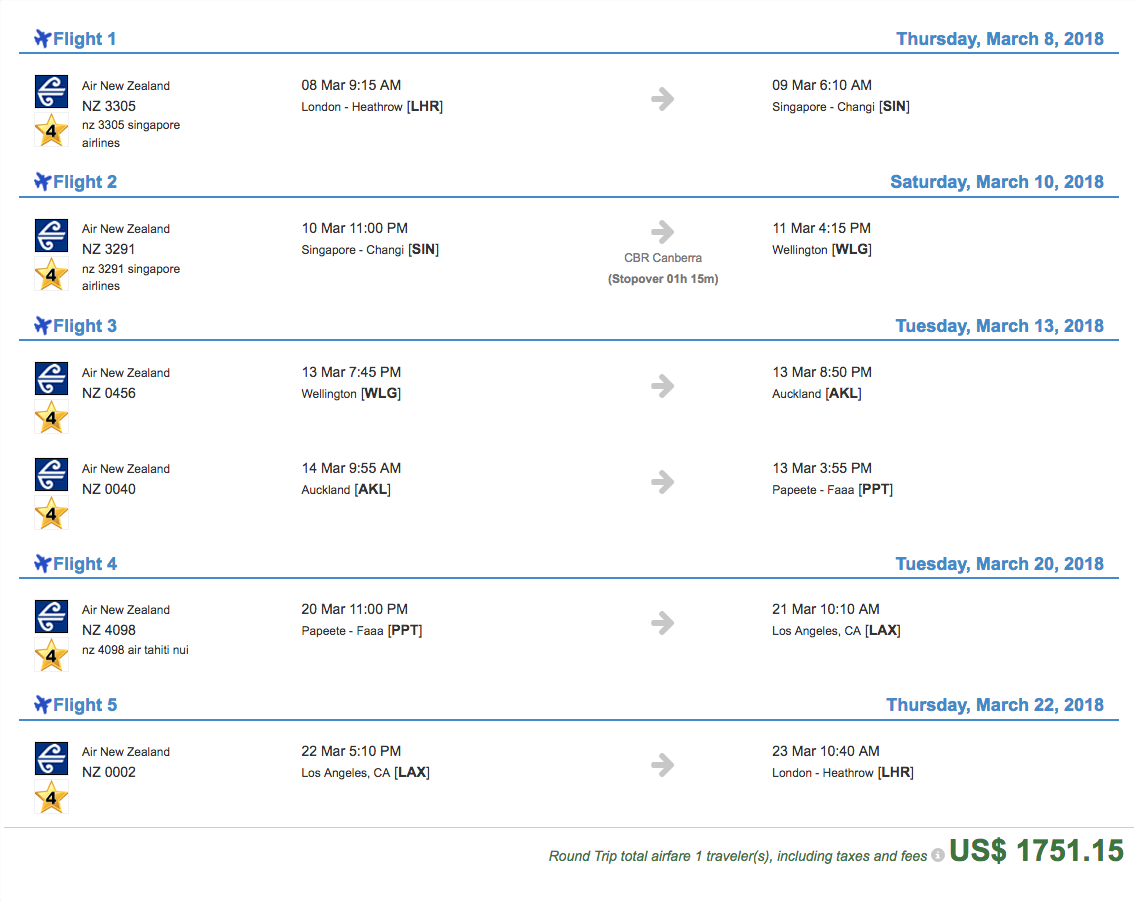
Task: Click the arrow between Singapore and Wellington
Action: pos(662,232)
